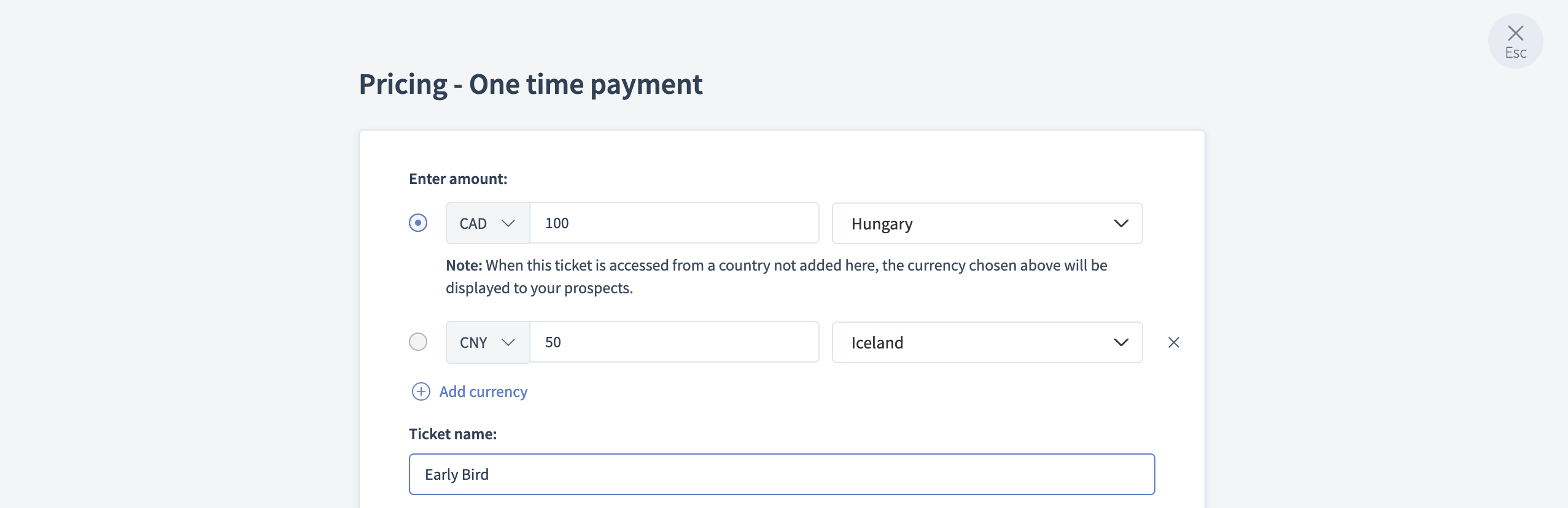Open the CNY currency dropdown
Viewport: 1568px width, 508px height.
pos(487,342)
